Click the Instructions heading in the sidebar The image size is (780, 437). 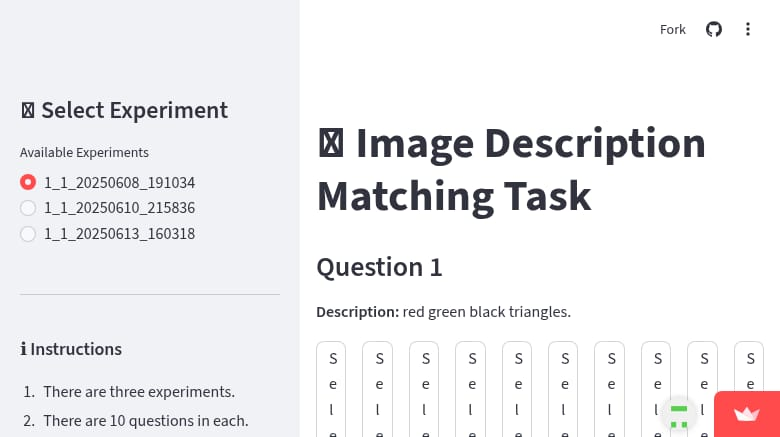76,349
